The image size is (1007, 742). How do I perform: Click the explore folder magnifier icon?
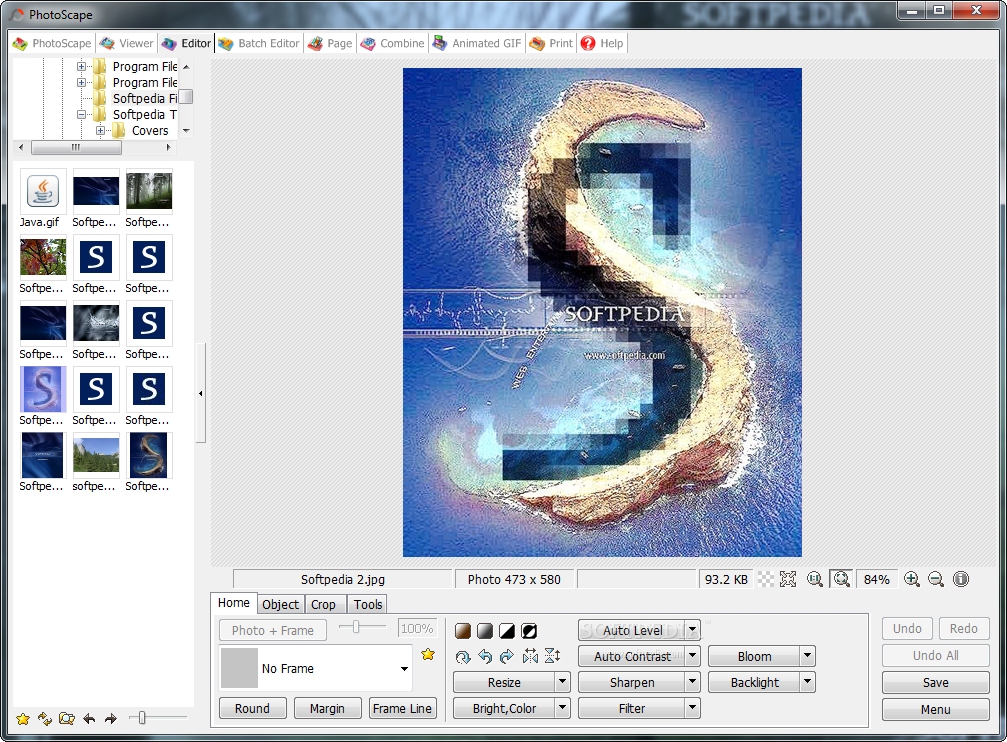pyautogui.click(x=67, y=719)
